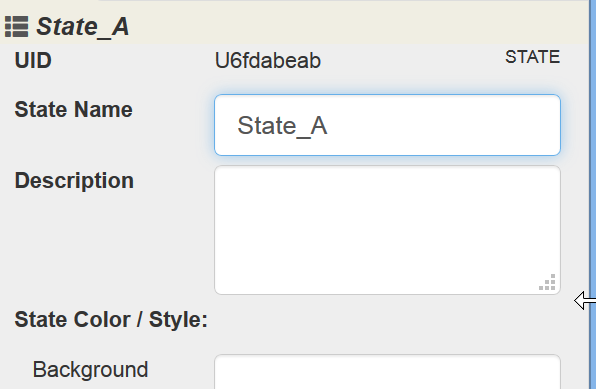Click the blue vertical panel divider
Viewport: 596px width, 389px height.
click(592, 194)
